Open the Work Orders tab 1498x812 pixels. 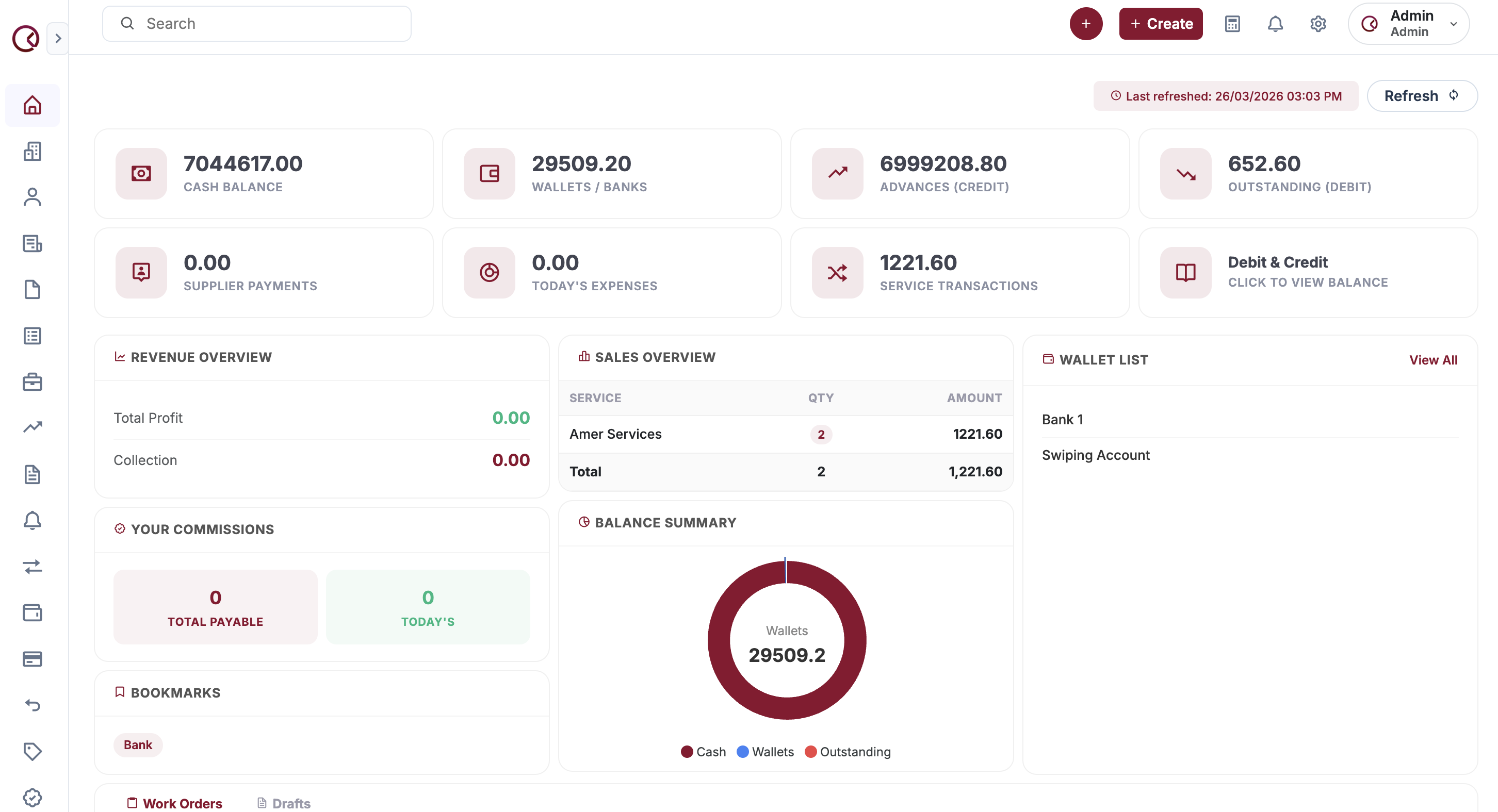[x=174, y=803]
